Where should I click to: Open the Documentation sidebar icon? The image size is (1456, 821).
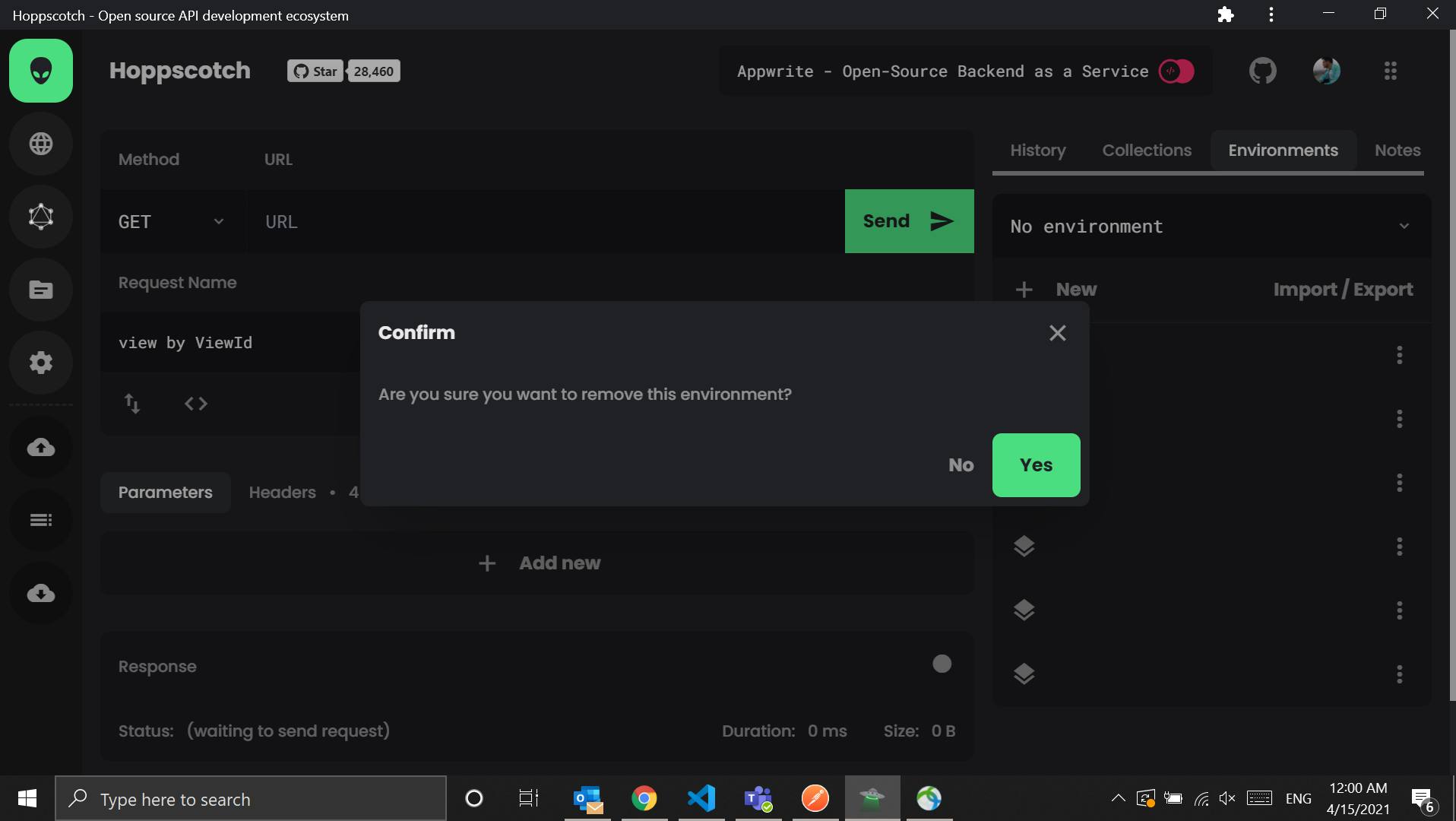tap(41, 290)
